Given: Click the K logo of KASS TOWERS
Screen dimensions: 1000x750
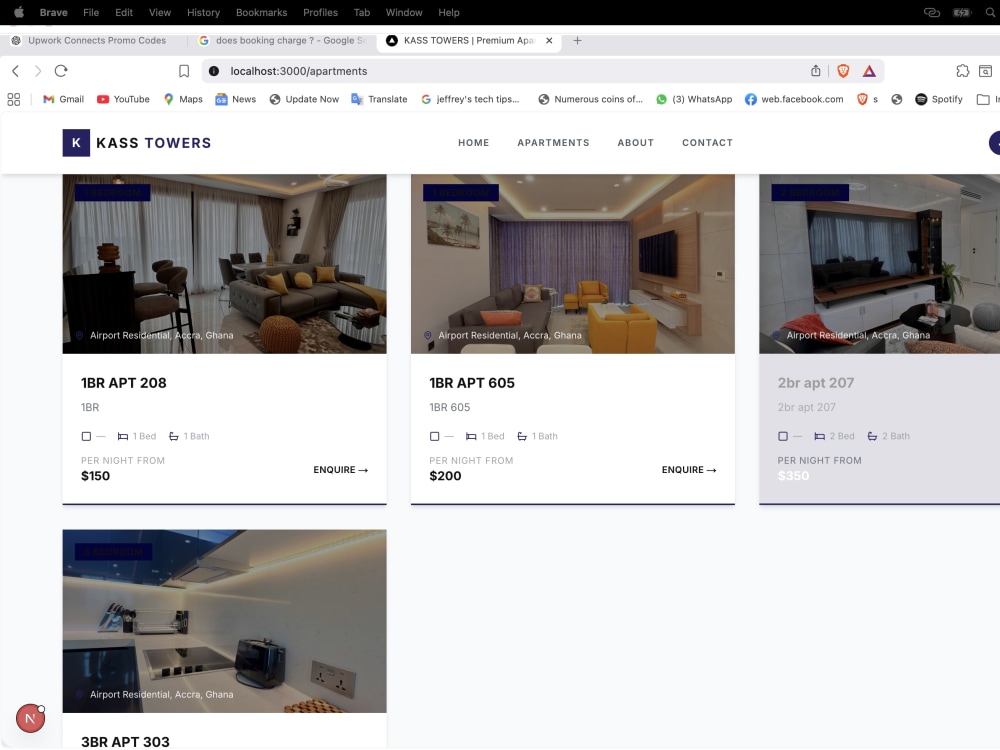Looking at the screenshot, I should 76,143.
